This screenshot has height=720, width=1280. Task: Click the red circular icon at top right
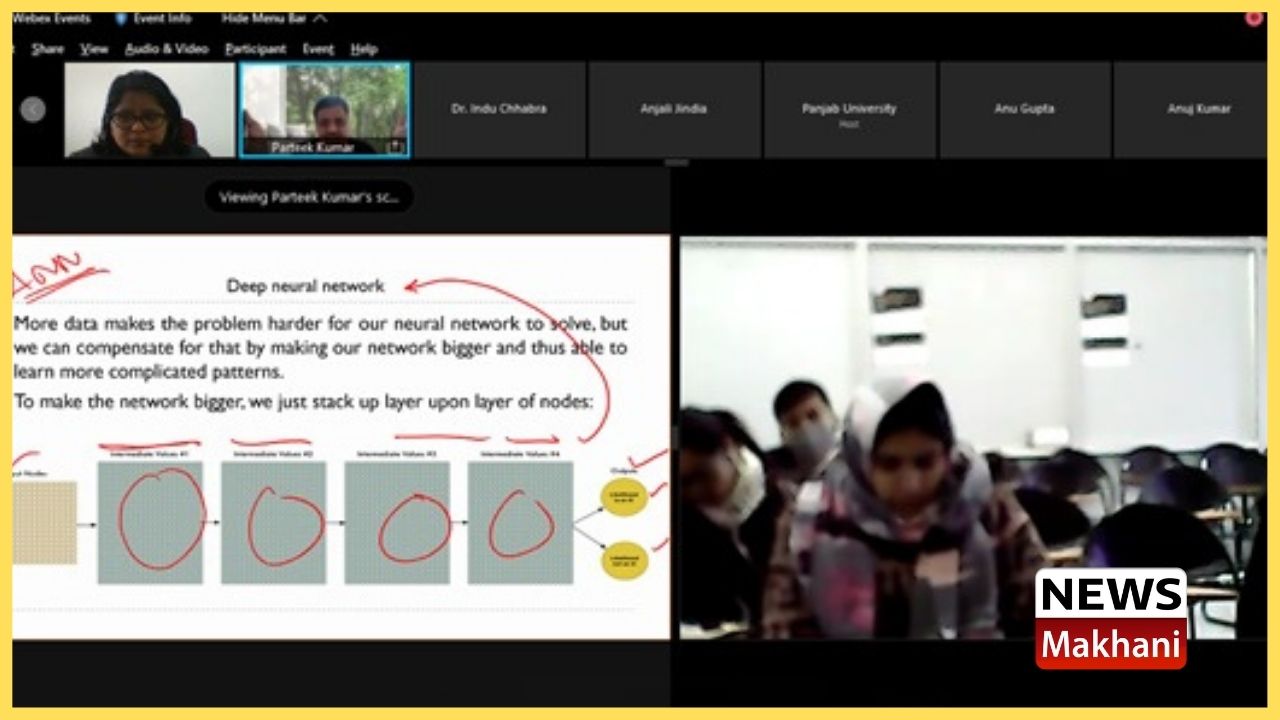[1253, 18]
